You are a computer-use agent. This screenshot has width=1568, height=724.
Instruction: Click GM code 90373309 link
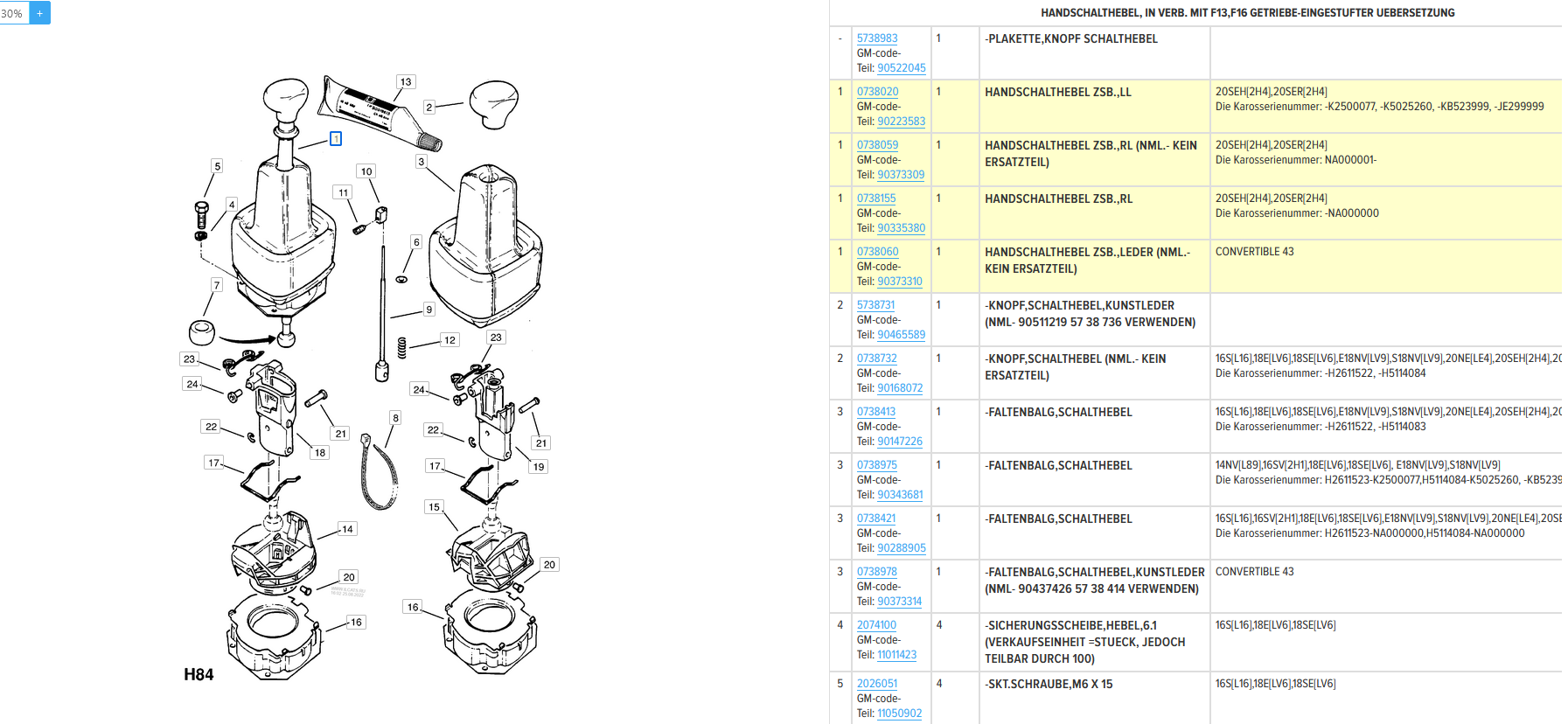(901, 175)
